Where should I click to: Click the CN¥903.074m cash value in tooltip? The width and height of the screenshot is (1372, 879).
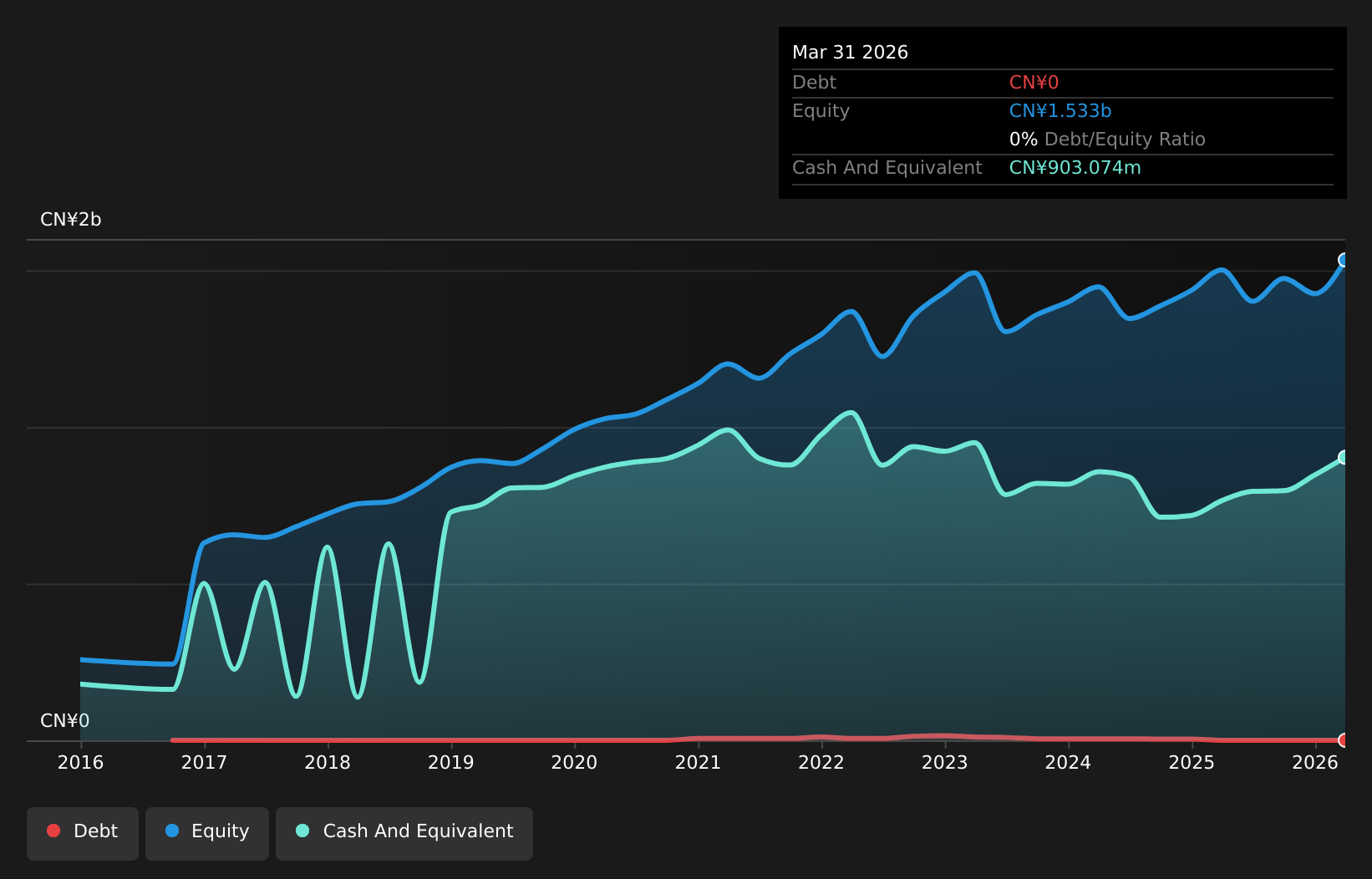coord(1075,168)
